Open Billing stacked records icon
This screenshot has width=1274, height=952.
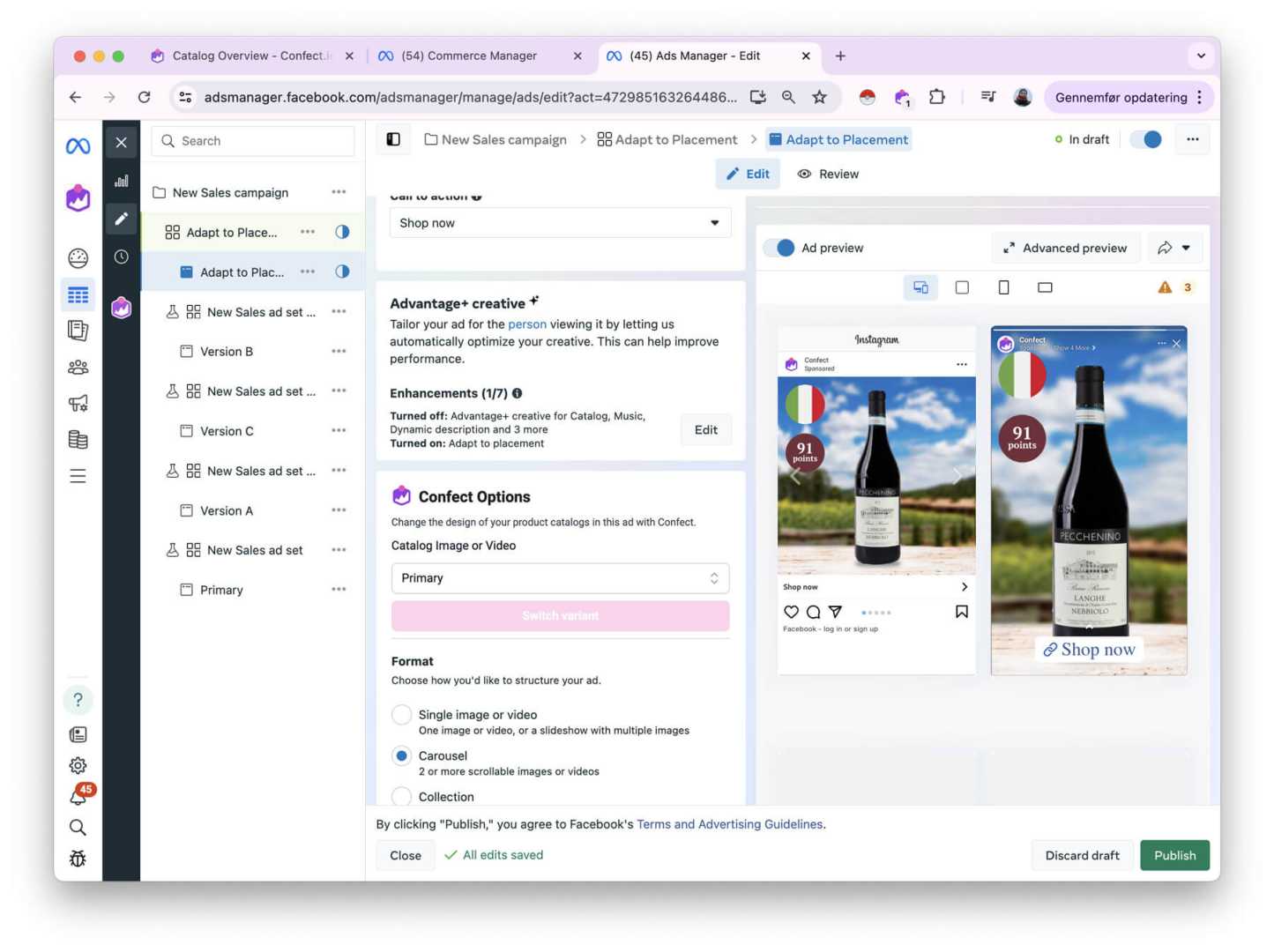(x=78, y=439)
